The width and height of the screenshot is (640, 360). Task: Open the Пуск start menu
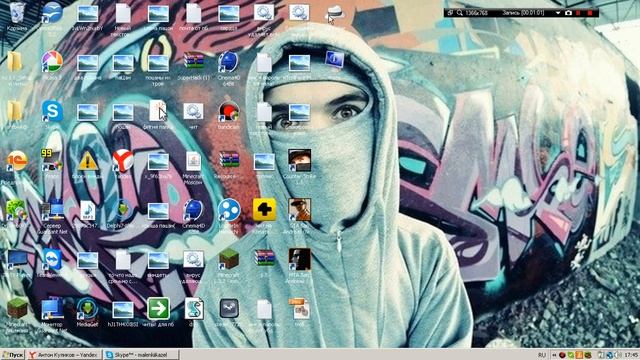[13, 355]
